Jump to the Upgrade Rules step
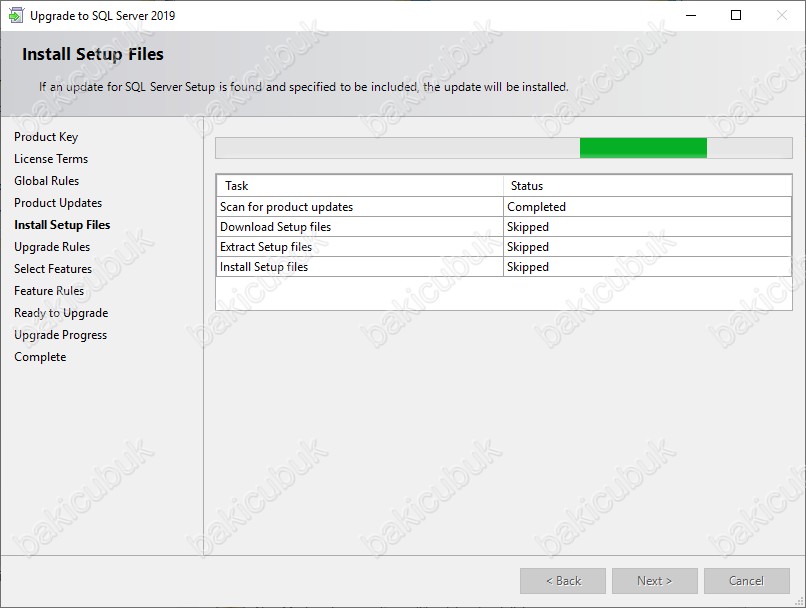 coord(52,247)
